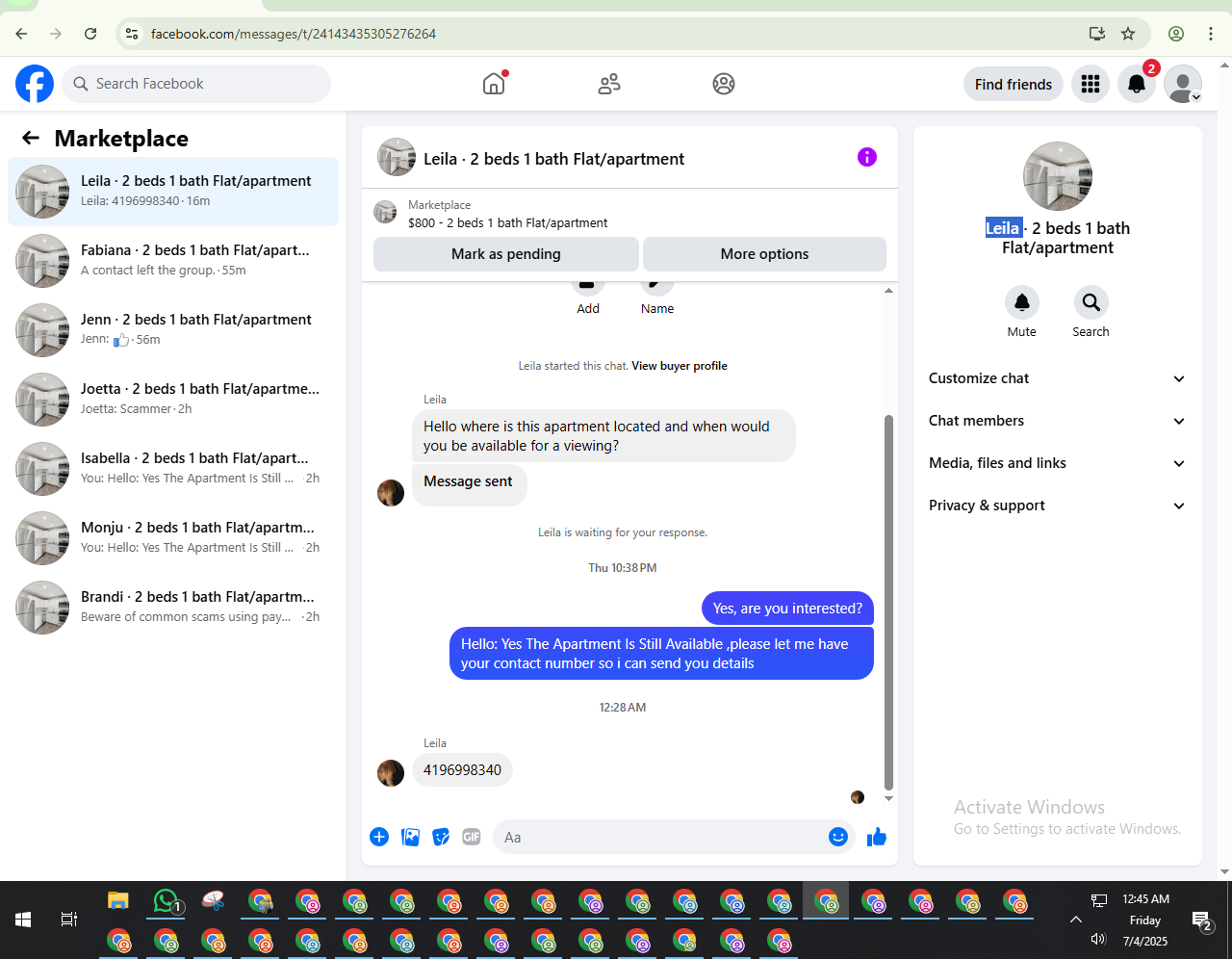Open Brandi conversation in the list
Screen dimensions: 1232x959
pyautogui.click(x=173, y=608)
